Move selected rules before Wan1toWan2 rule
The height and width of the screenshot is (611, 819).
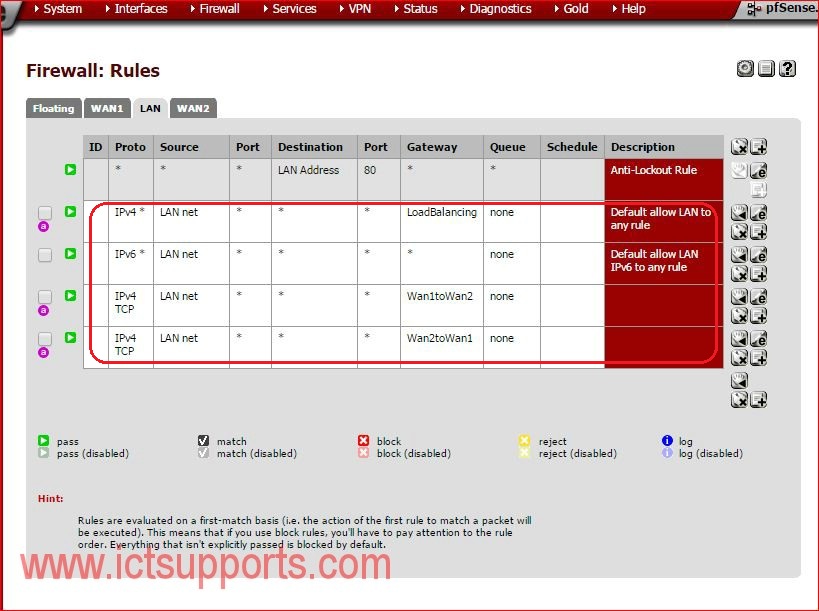point(739,297)
